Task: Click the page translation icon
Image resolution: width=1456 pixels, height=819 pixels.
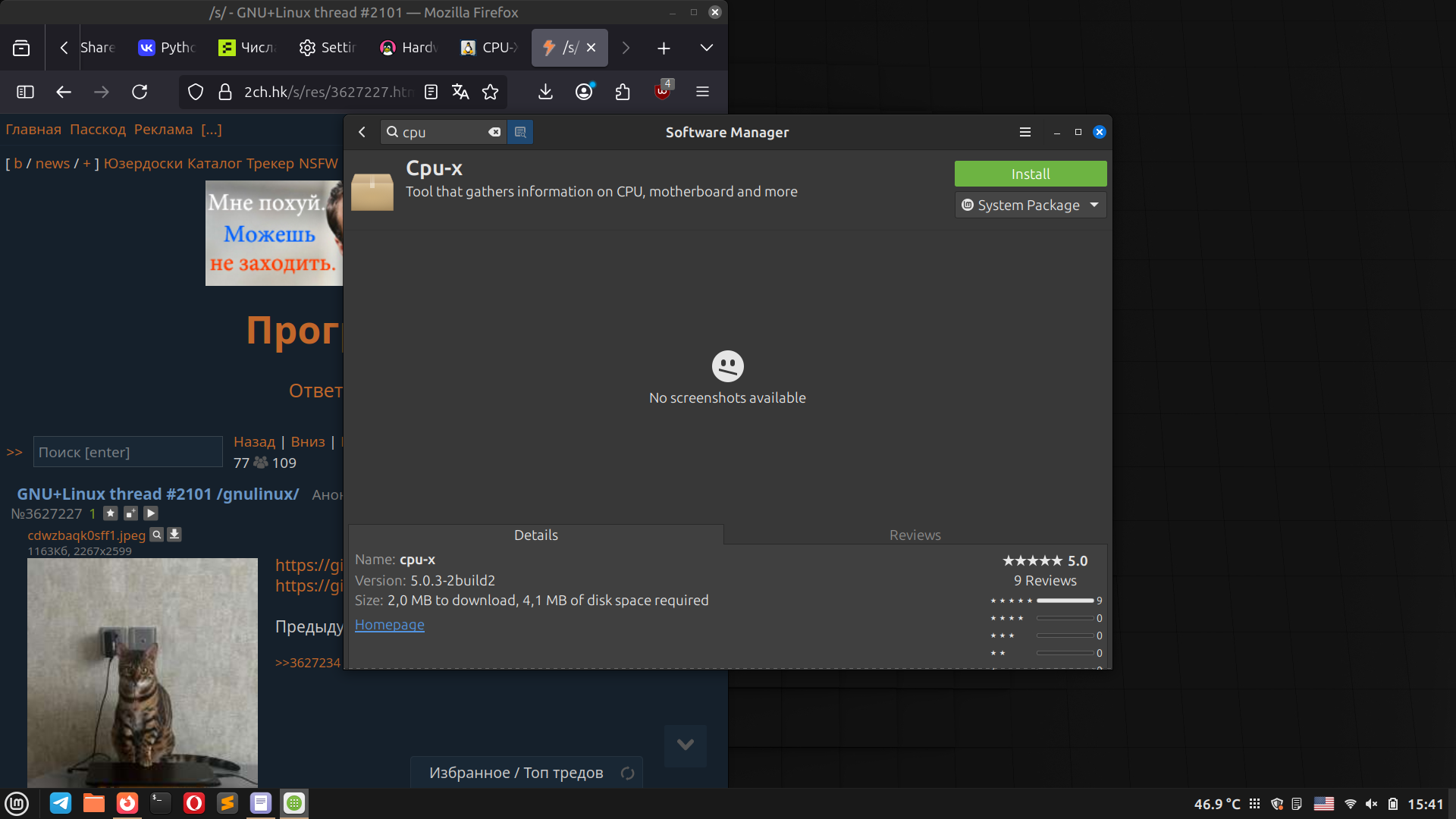Action: [460, 92]
